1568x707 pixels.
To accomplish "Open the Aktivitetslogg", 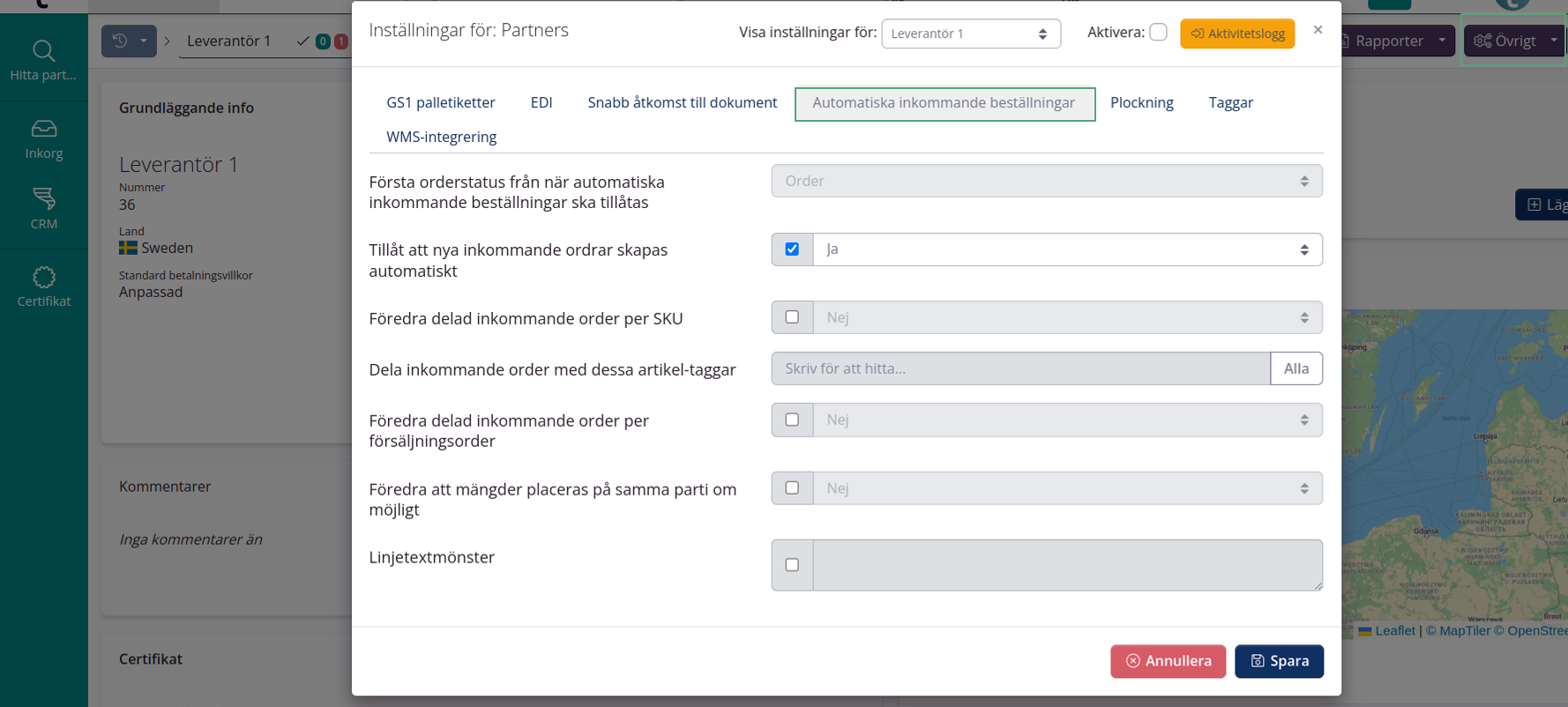I will [1236, 33].
